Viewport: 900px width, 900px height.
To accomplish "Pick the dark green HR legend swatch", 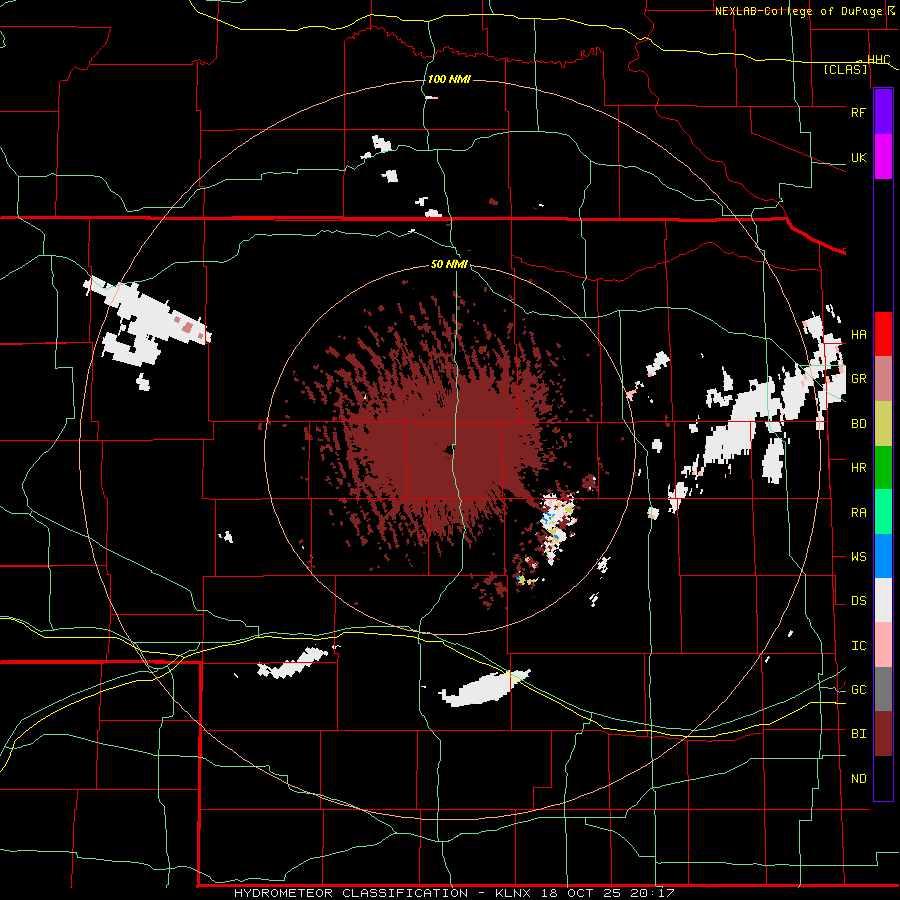I will [883, 467].
